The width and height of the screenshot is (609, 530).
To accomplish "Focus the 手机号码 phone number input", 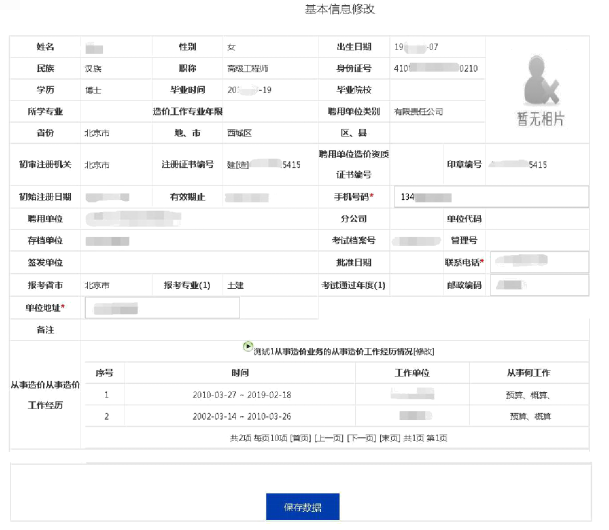I will tap(491, 197).
